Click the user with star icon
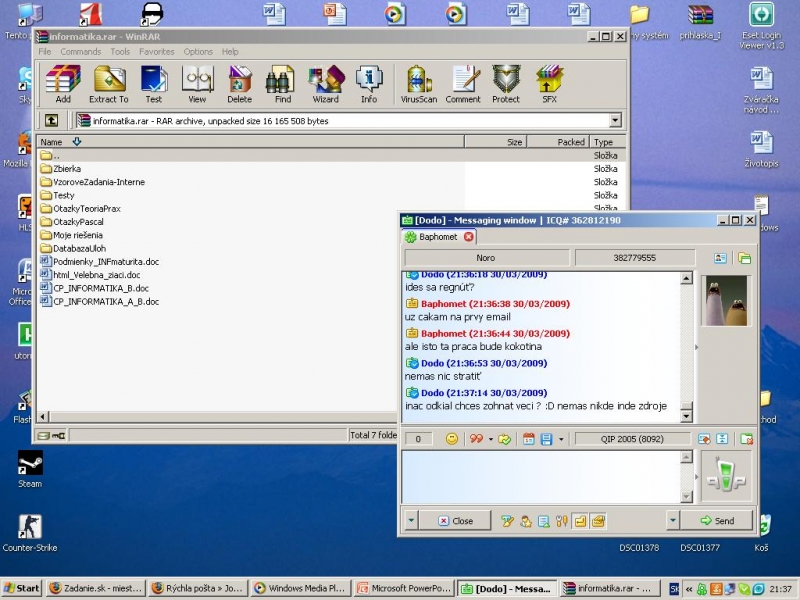 (x=526, y=521)
